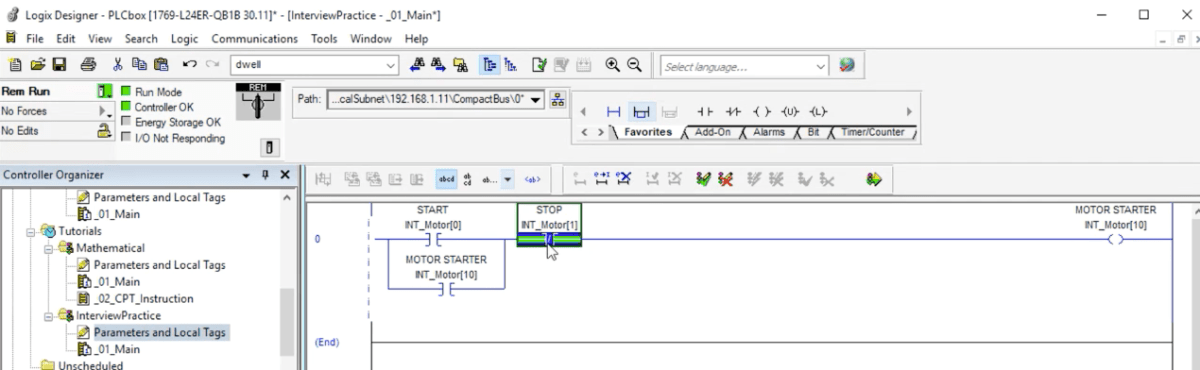Insert Output Energize (OTE) coil
This screenshot has width=1200, height=370.
762,112
